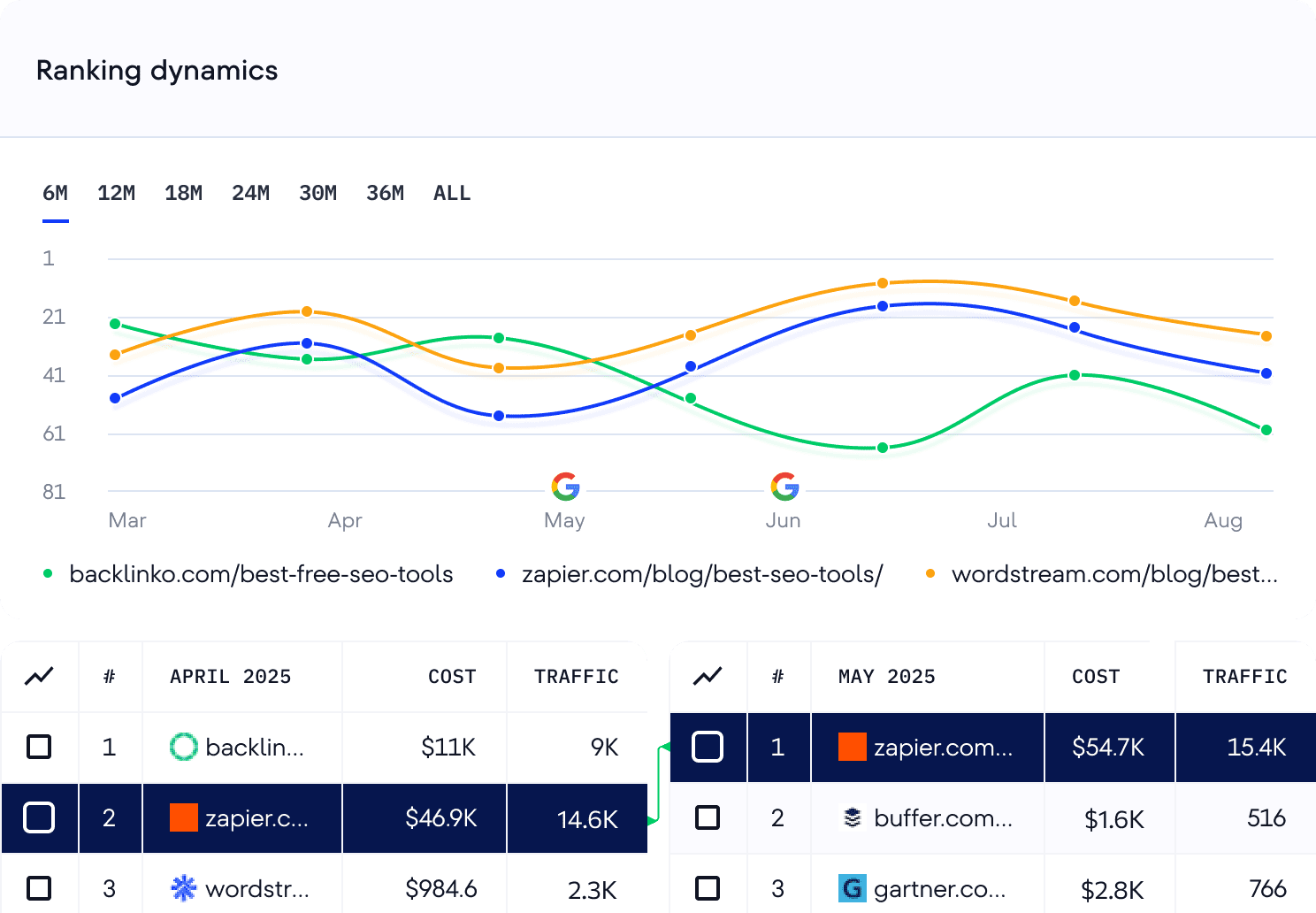Select the 6M time range tab
This screenshot has width=1316, height=913.
[x=55, y=193]
